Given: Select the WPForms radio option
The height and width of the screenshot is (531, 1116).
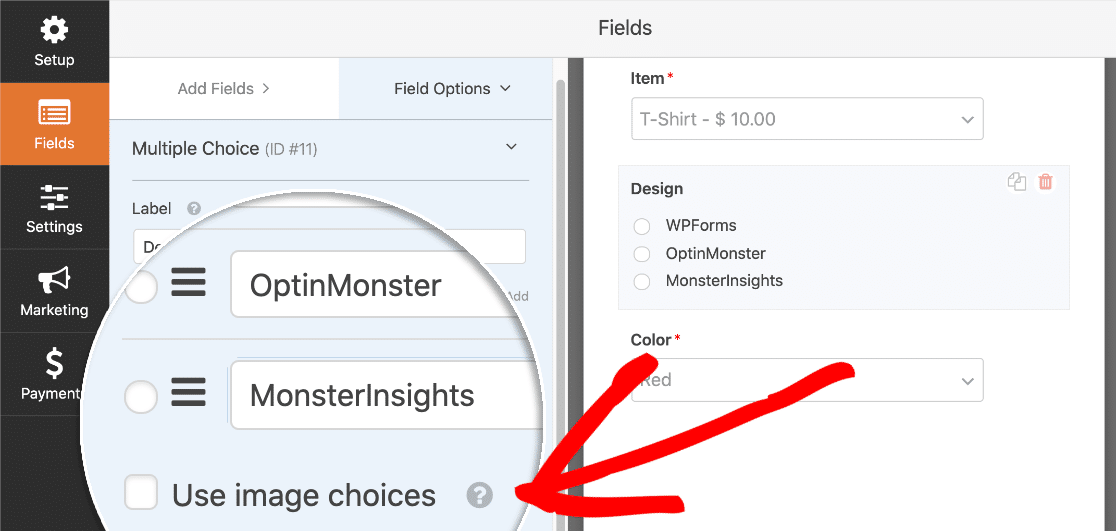Looking at the screenshot, I should tap(642, 226).
